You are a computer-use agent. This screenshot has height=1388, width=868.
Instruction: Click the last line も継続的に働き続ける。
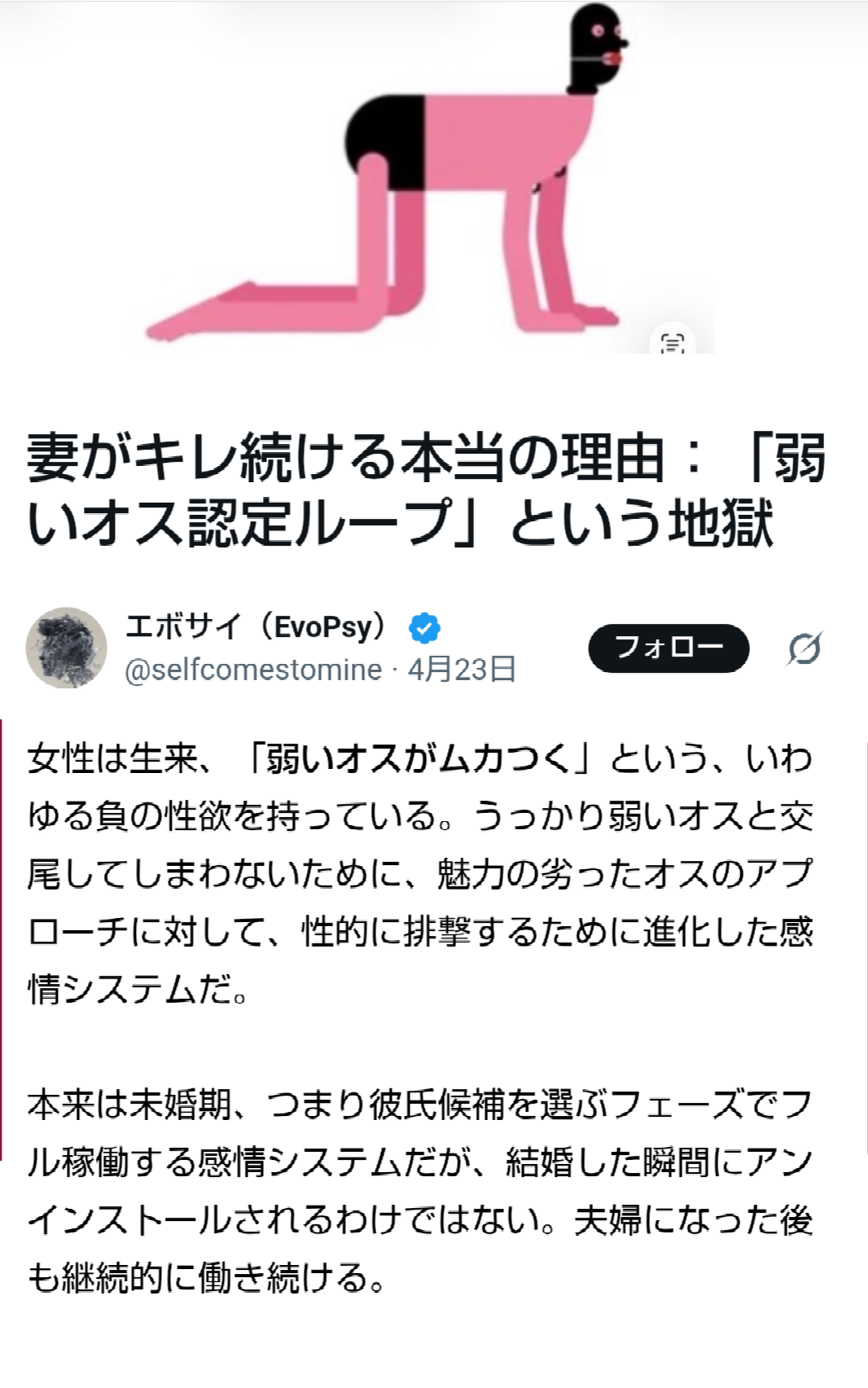[207, 1278]
